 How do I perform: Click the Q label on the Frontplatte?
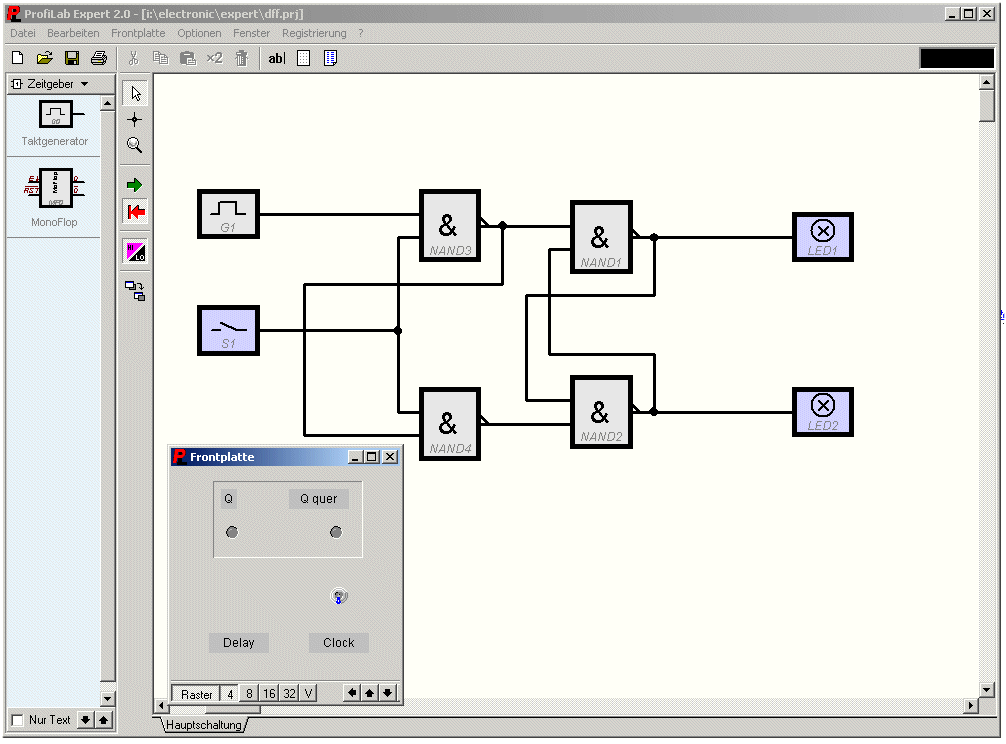[x=228, y=499]
